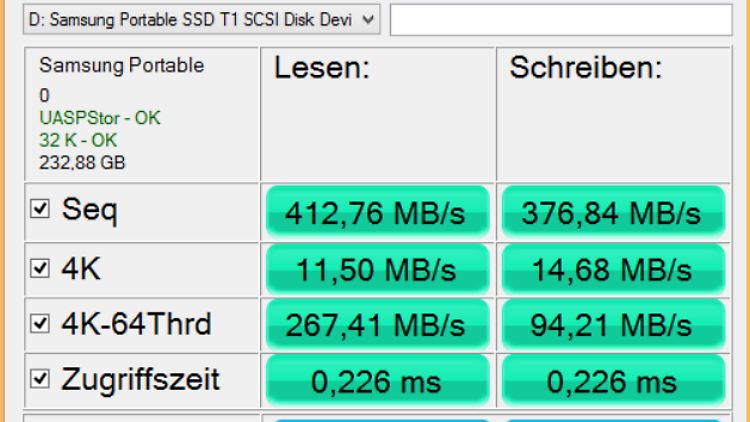The width and height of the screenshot is (750, 422).
Task: Click the access time result under Lesen
Action: coord(375,381)
